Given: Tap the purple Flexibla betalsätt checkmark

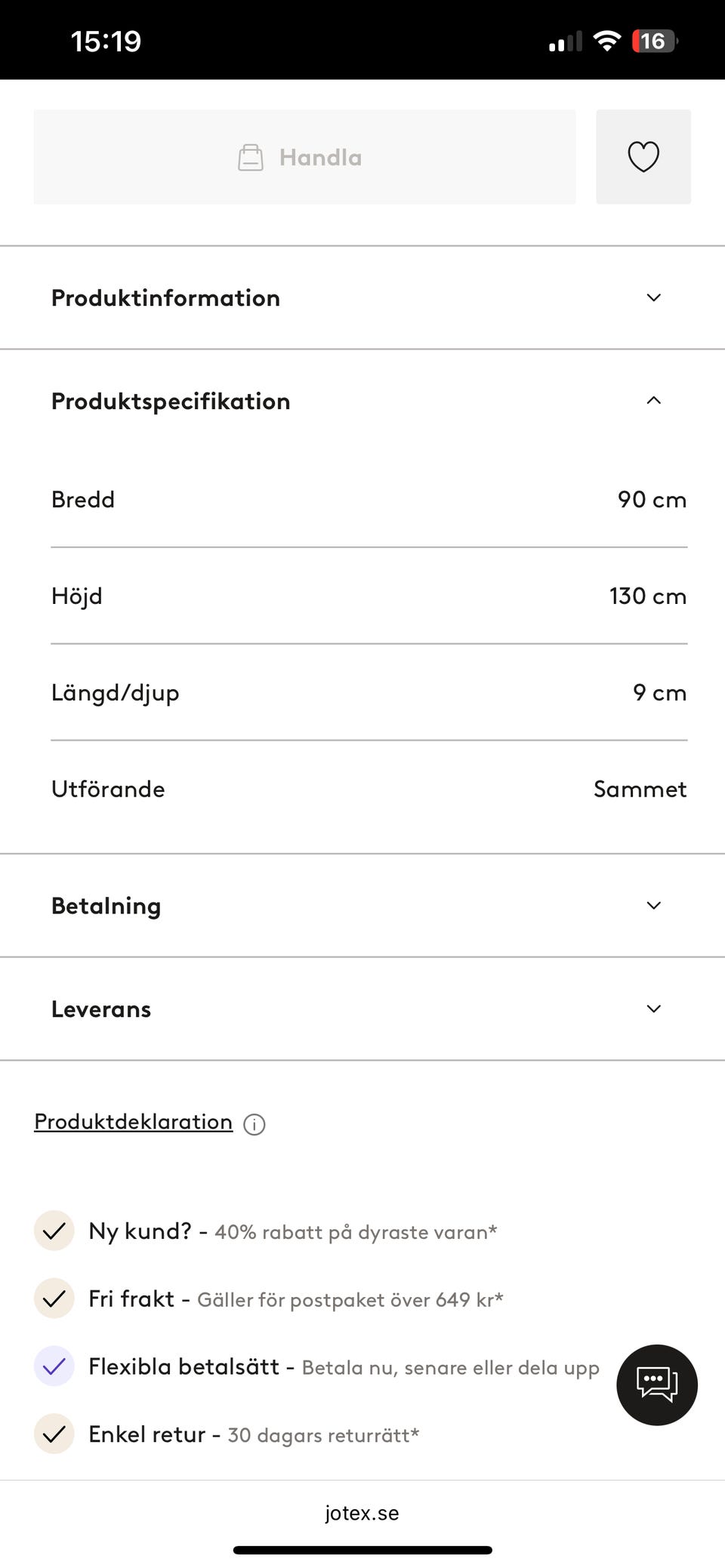Looking at the screenshot, I should [x=54, y=1366].
